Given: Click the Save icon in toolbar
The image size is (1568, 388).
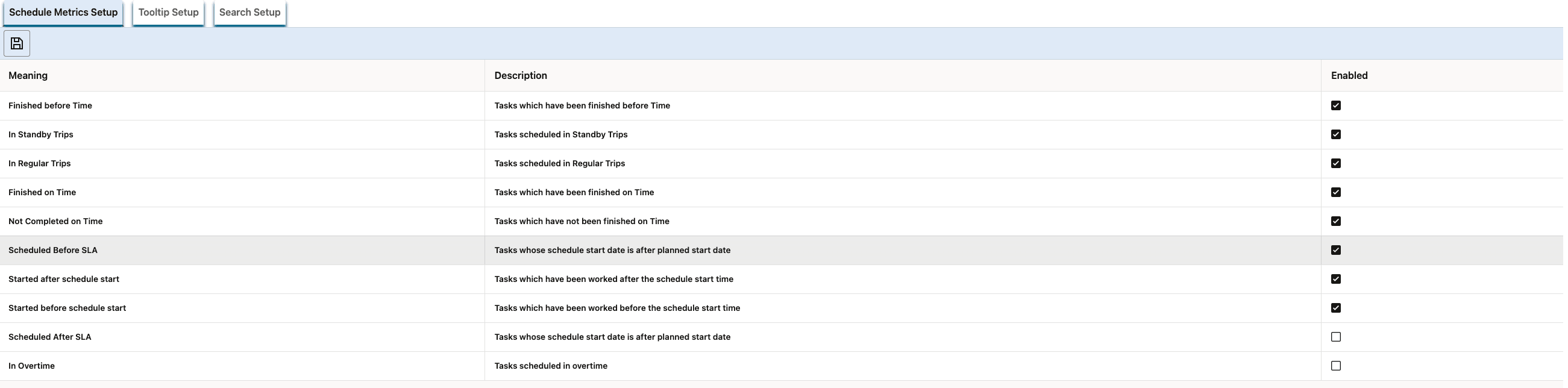Looking at the screenshot, I should (x=17, y=43).
